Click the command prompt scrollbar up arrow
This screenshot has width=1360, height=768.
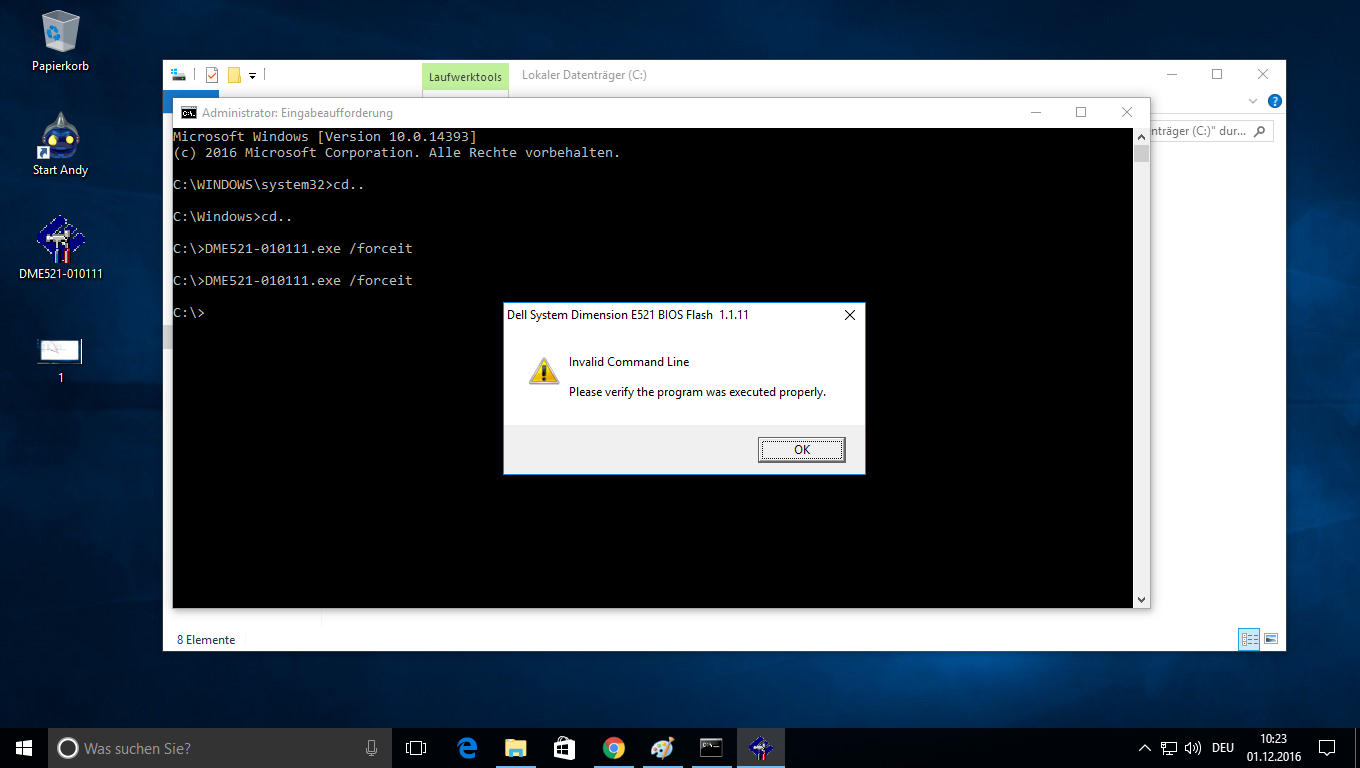(x=1141, y=137)
